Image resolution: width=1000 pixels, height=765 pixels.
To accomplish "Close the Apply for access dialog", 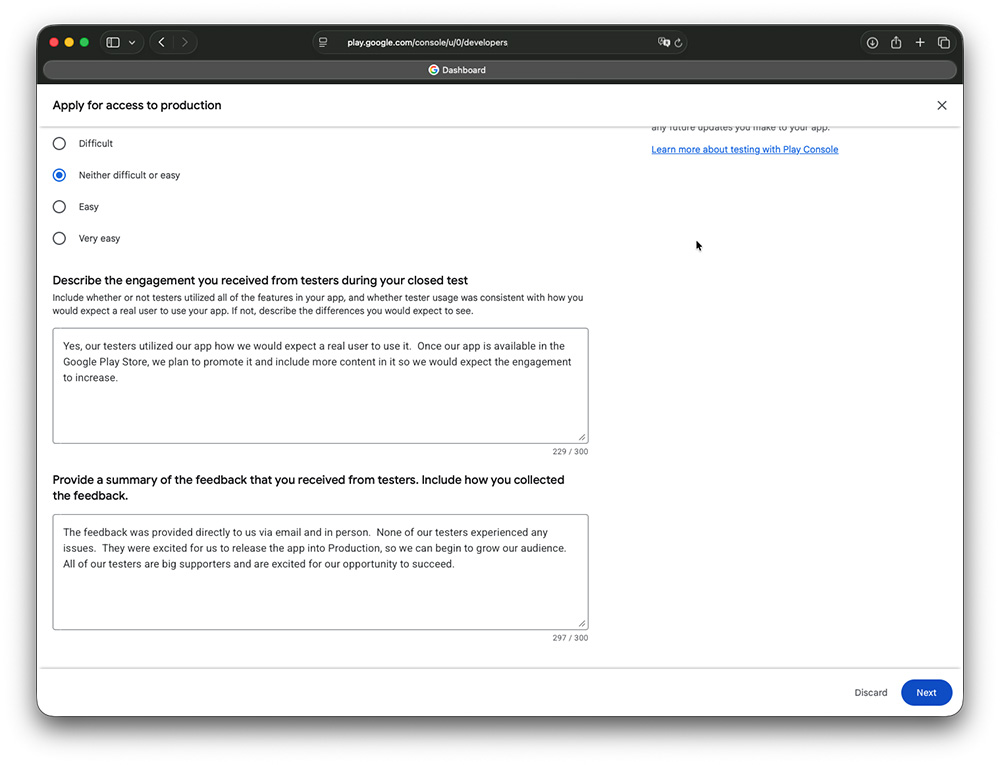I will tap(942, 105).
